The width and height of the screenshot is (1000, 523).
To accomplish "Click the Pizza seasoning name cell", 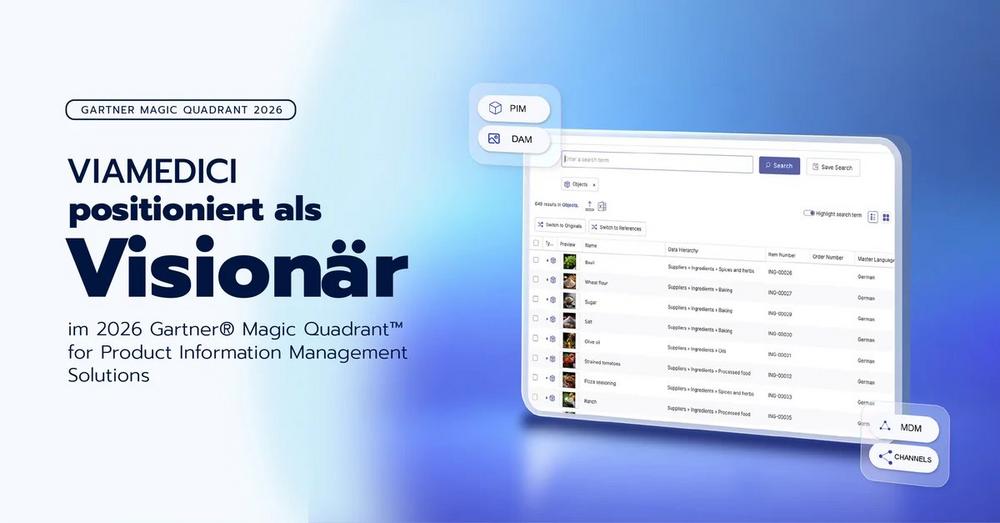I will pyautogui.click(x=600, y=382).
